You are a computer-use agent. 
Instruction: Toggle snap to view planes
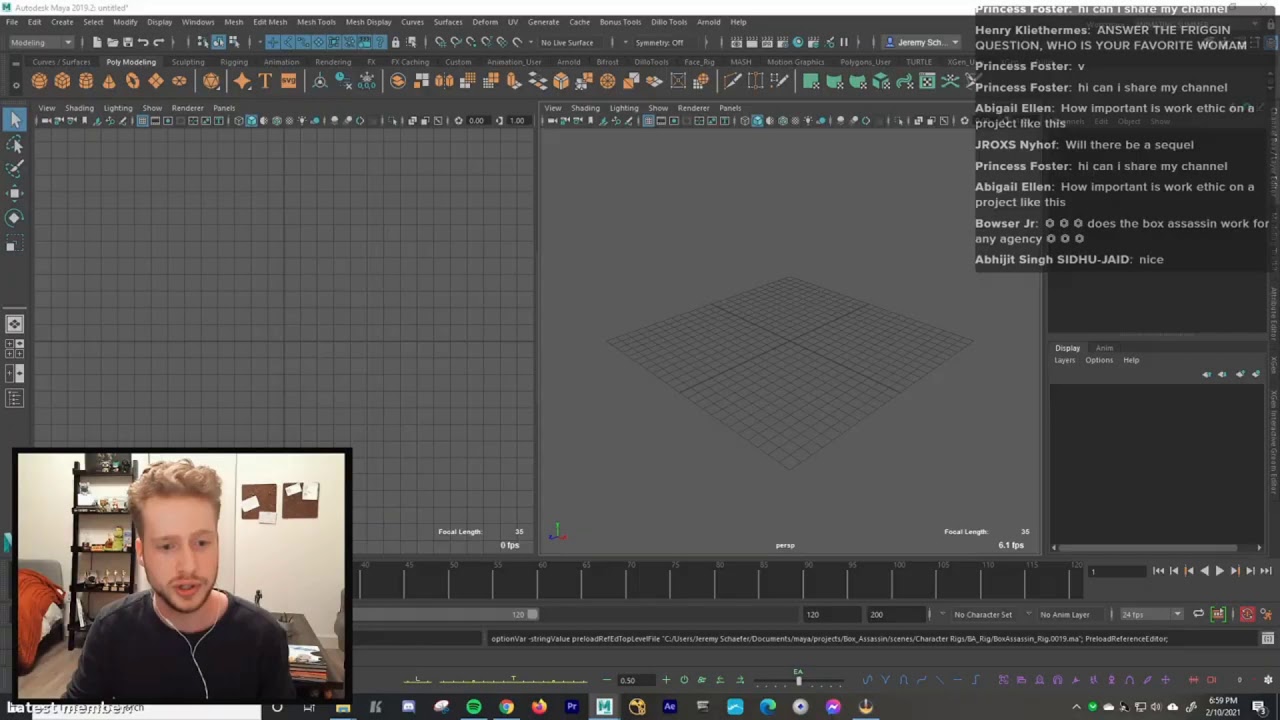(x=501, y=42)
